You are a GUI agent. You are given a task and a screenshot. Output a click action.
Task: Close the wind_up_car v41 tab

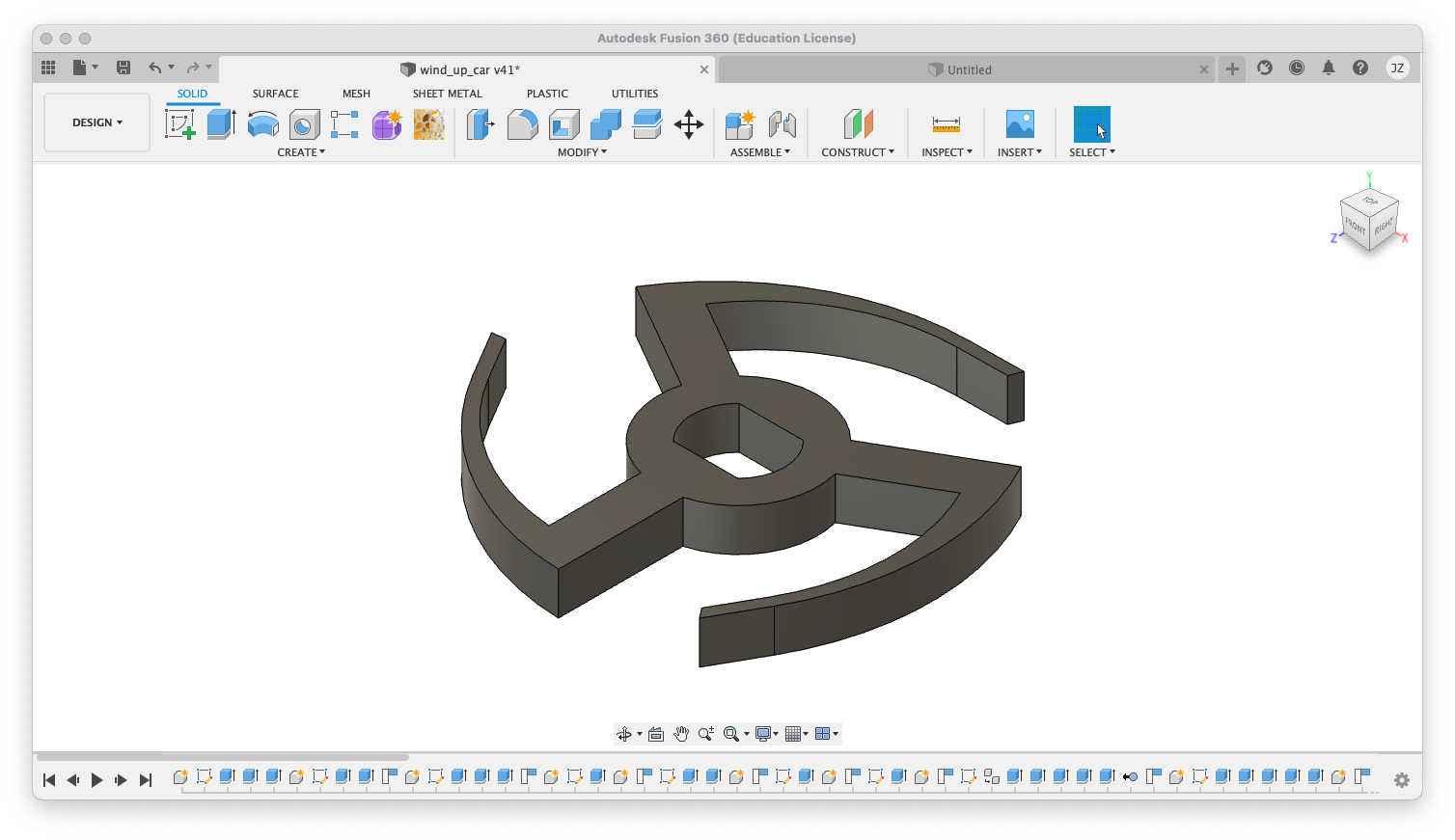[x=704, y=69]
